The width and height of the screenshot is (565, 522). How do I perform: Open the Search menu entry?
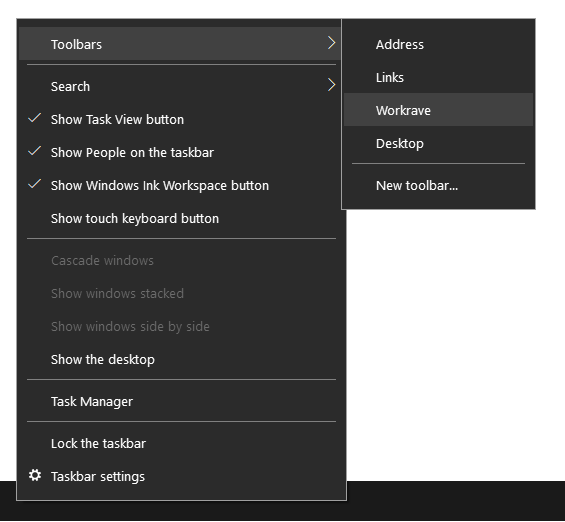click(181, 86)
